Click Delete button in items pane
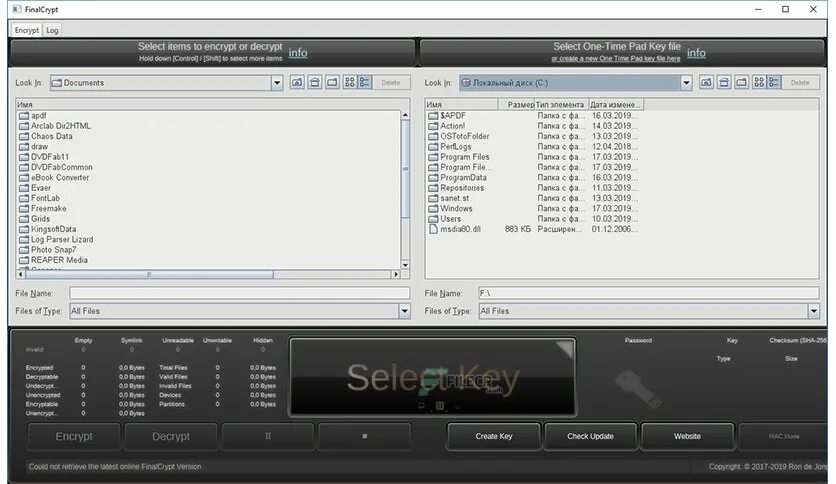Viewport: 836px width, 484px height. (x=390, y=83)
